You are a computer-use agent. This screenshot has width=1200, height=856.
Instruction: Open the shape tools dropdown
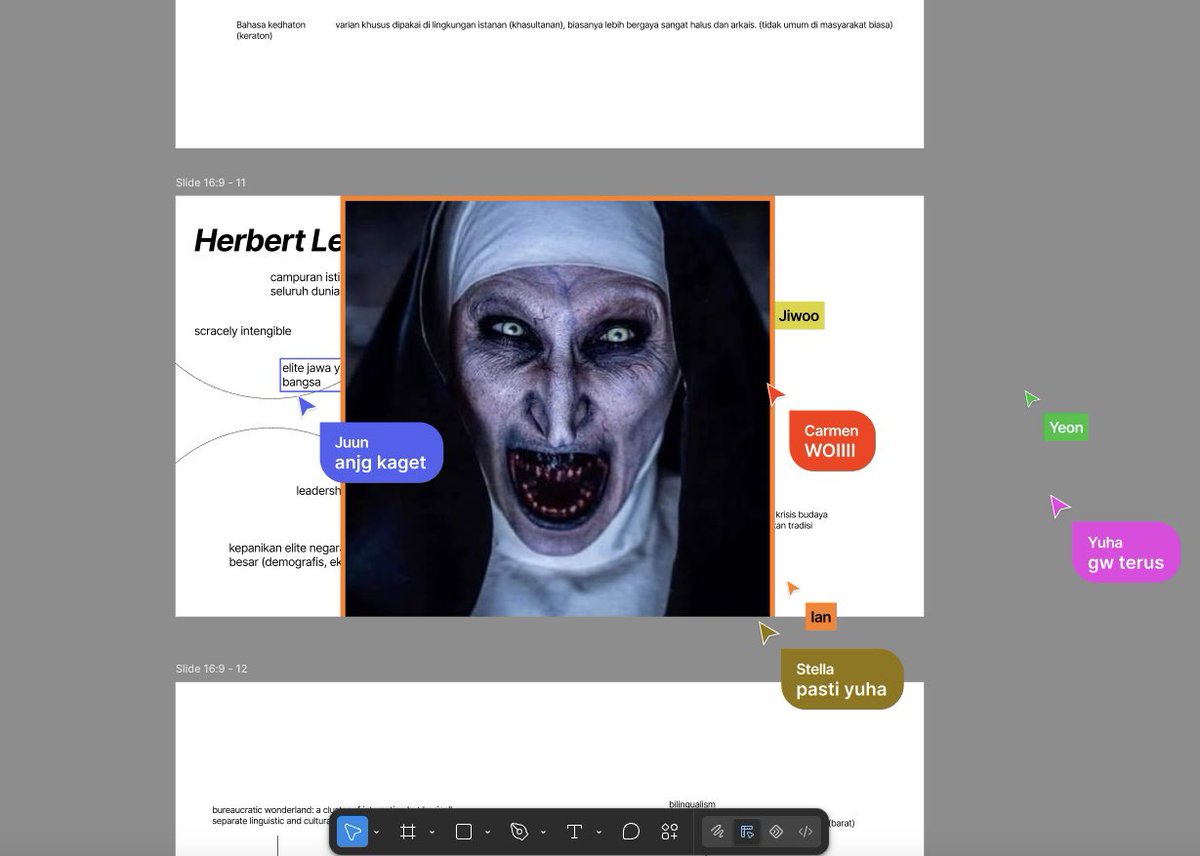click(x=488, y=832)
